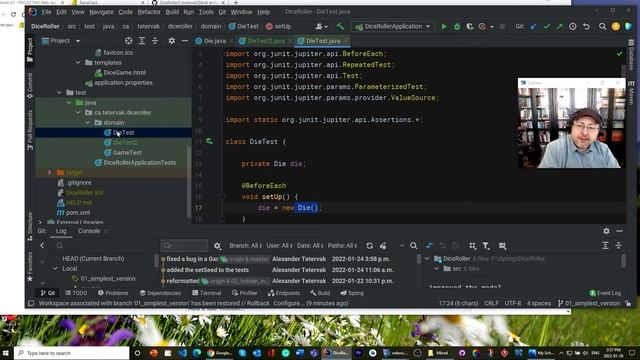Screen dimensions: 640x360
Task: Open the user account icon dropdown
Action: click(322, 27)
